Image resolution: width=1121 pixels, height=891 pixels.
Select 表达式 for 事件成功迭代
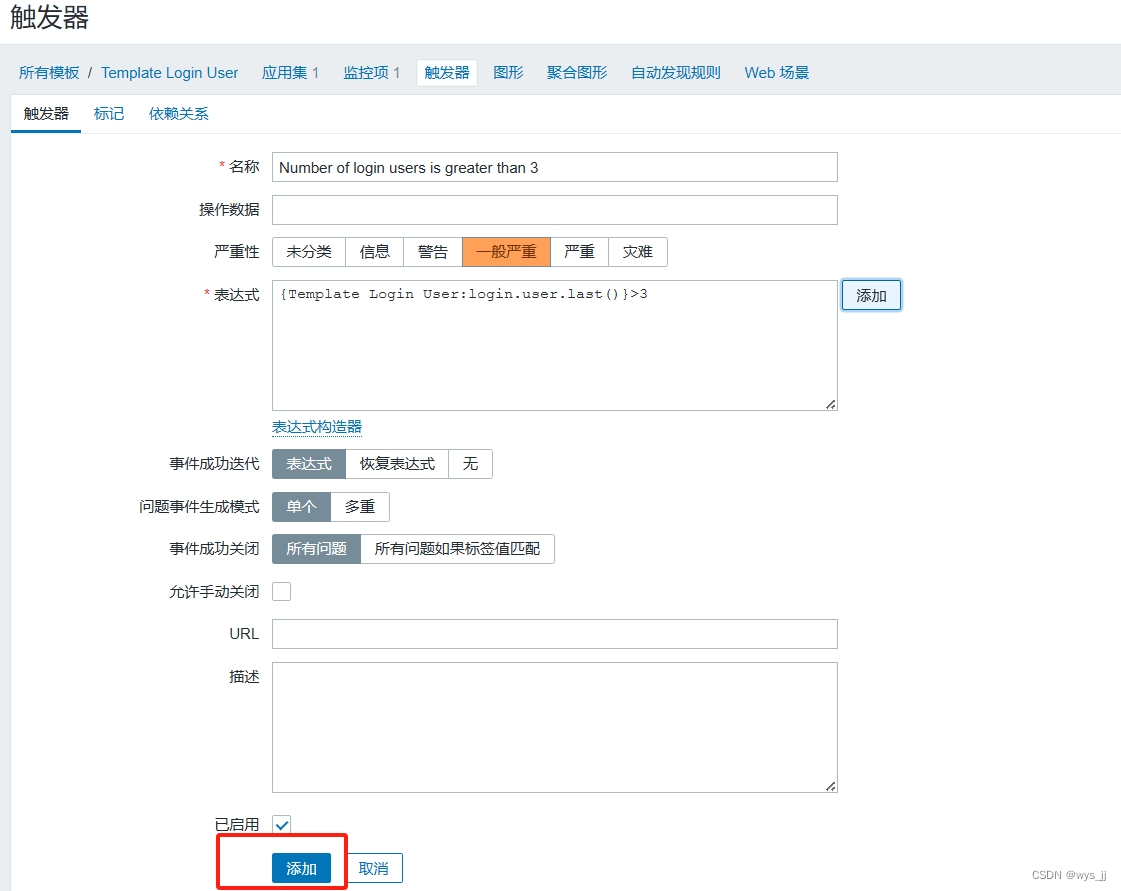[x=309, y=464]
